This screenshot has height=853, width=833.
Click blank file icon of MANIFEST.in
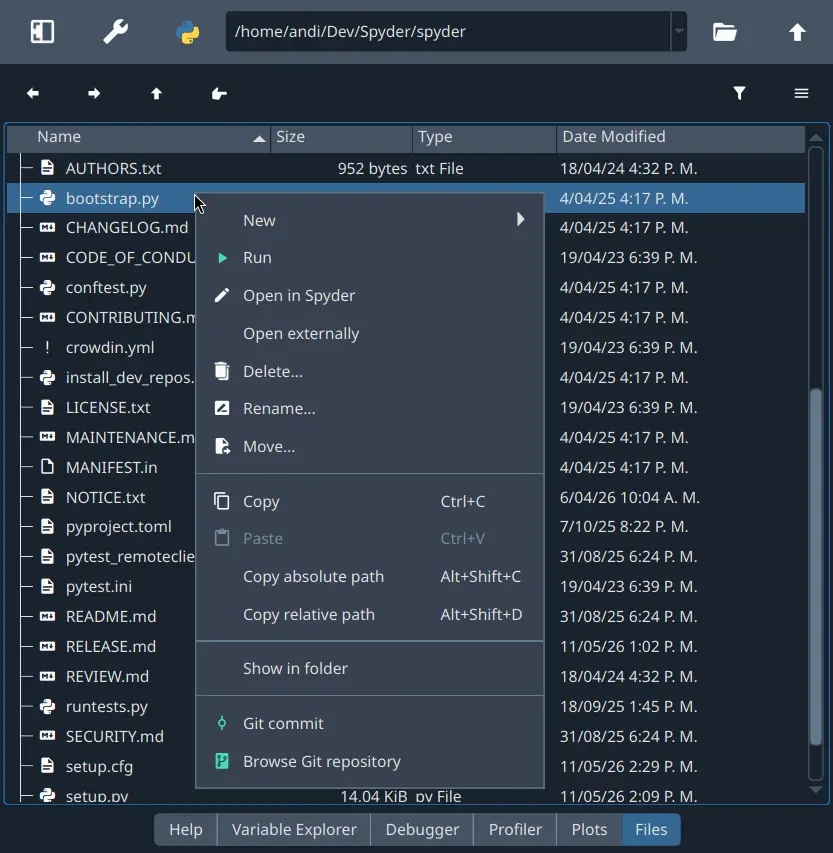click(x=47, y=467)
